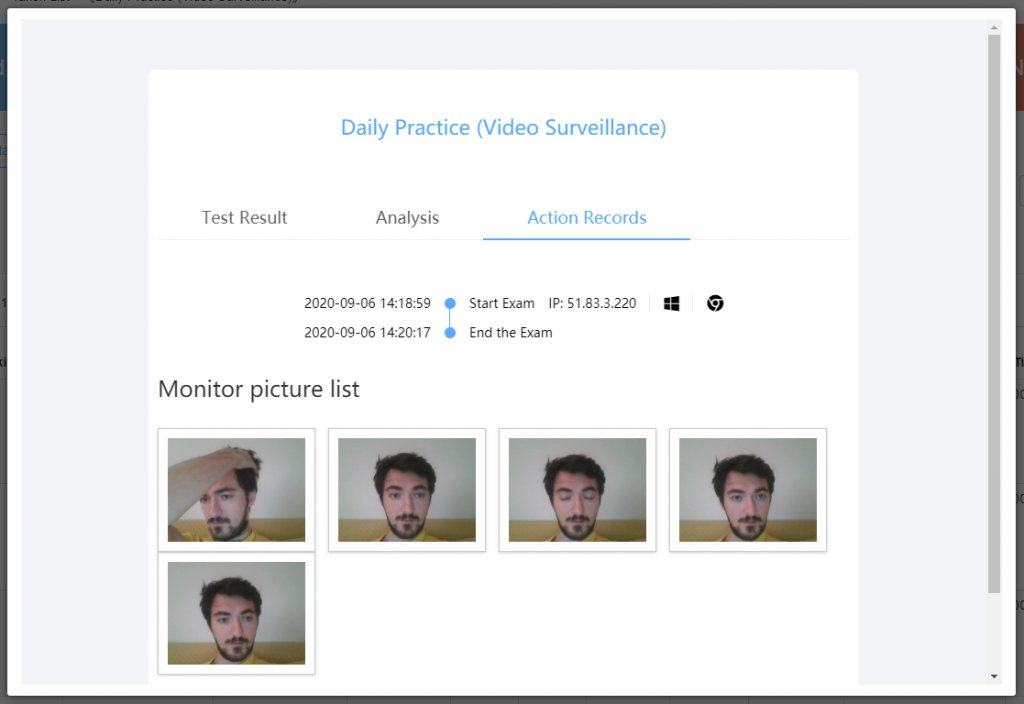
Task: Click the 14:20:17 end timestamp
Action: click(367, 333)
